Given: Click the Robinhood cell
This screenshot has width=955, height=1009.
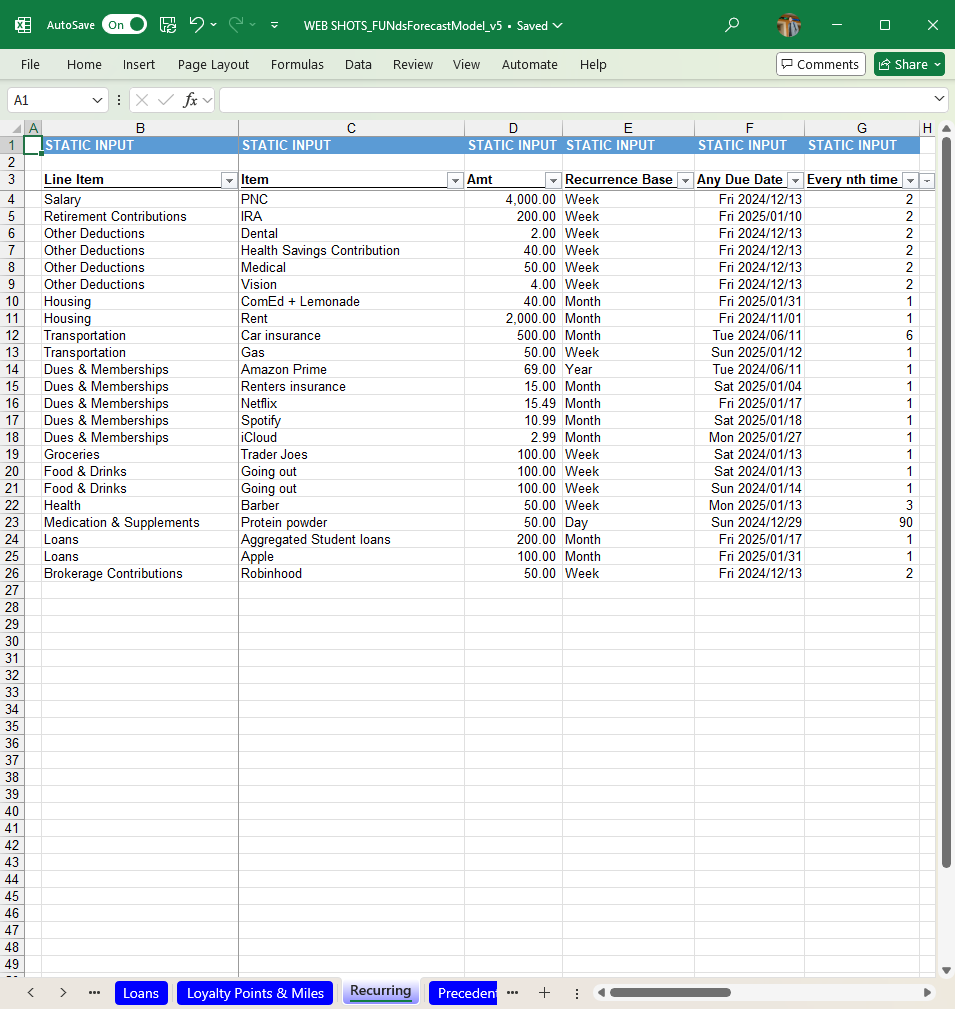Looking at the screenshot, I should coord(351,573).
